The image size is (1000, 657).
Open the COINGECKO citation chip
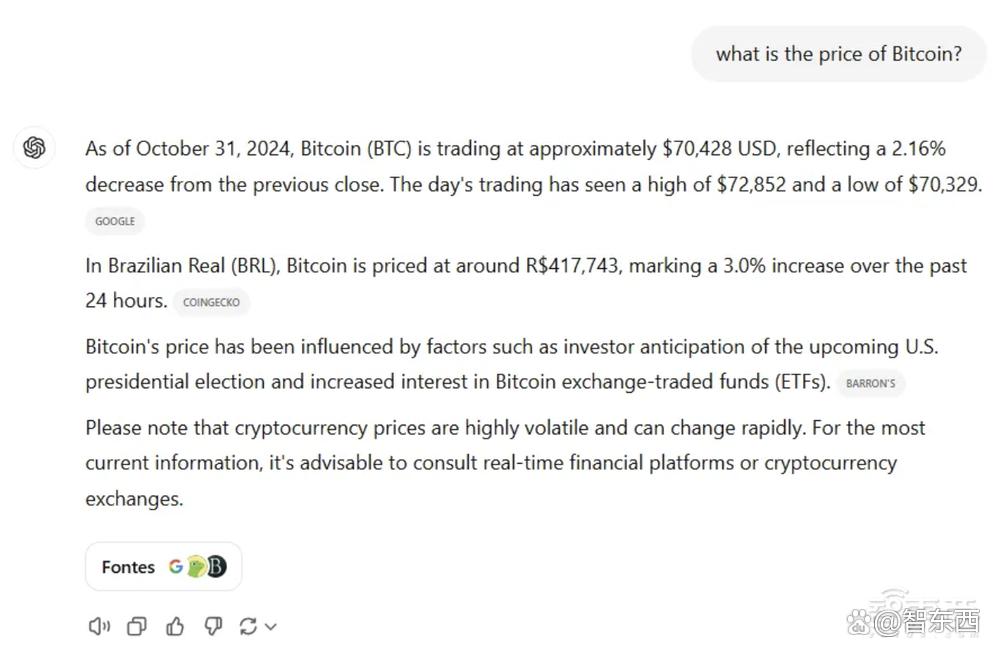[x=211, y=302]
